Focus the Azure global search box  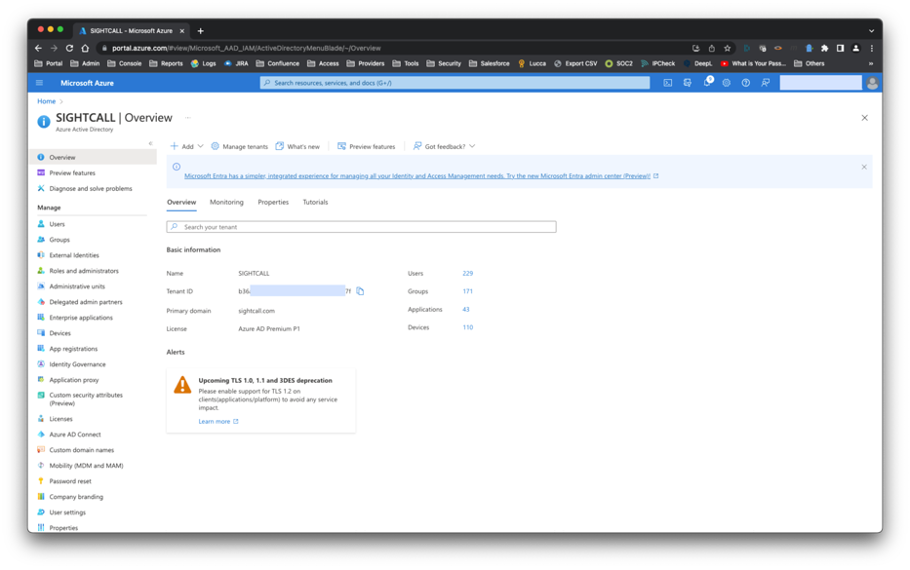pyautogui.click(x=454, y=83)
